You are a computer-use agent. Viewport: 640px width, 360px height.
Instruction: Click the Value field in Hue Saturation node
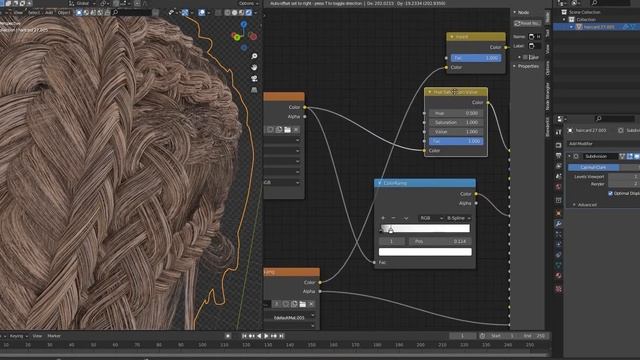pos(456,132)
